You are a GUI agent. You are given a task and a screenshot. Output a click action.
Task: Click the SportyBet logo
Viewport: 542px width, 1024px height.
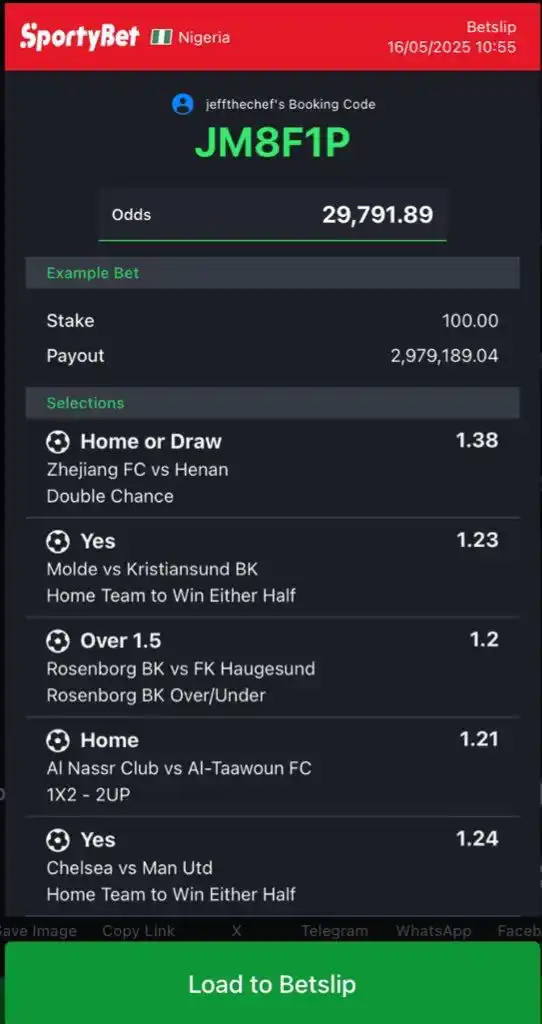pos(79,37)
